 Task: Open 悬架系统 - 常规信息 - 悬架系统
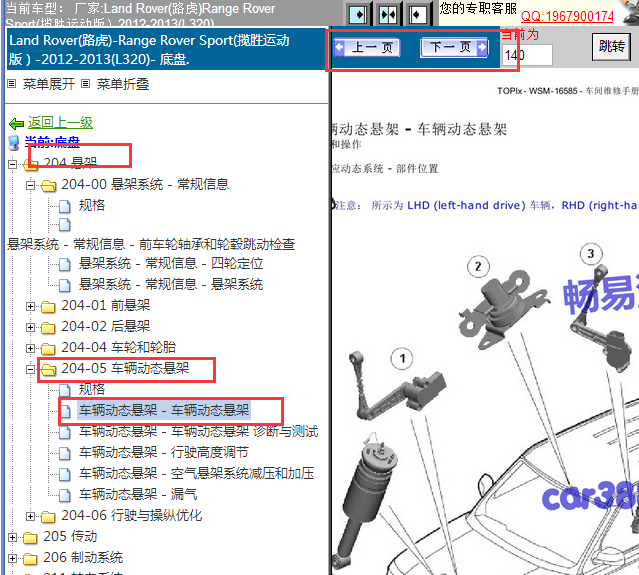tap(171, 284)
